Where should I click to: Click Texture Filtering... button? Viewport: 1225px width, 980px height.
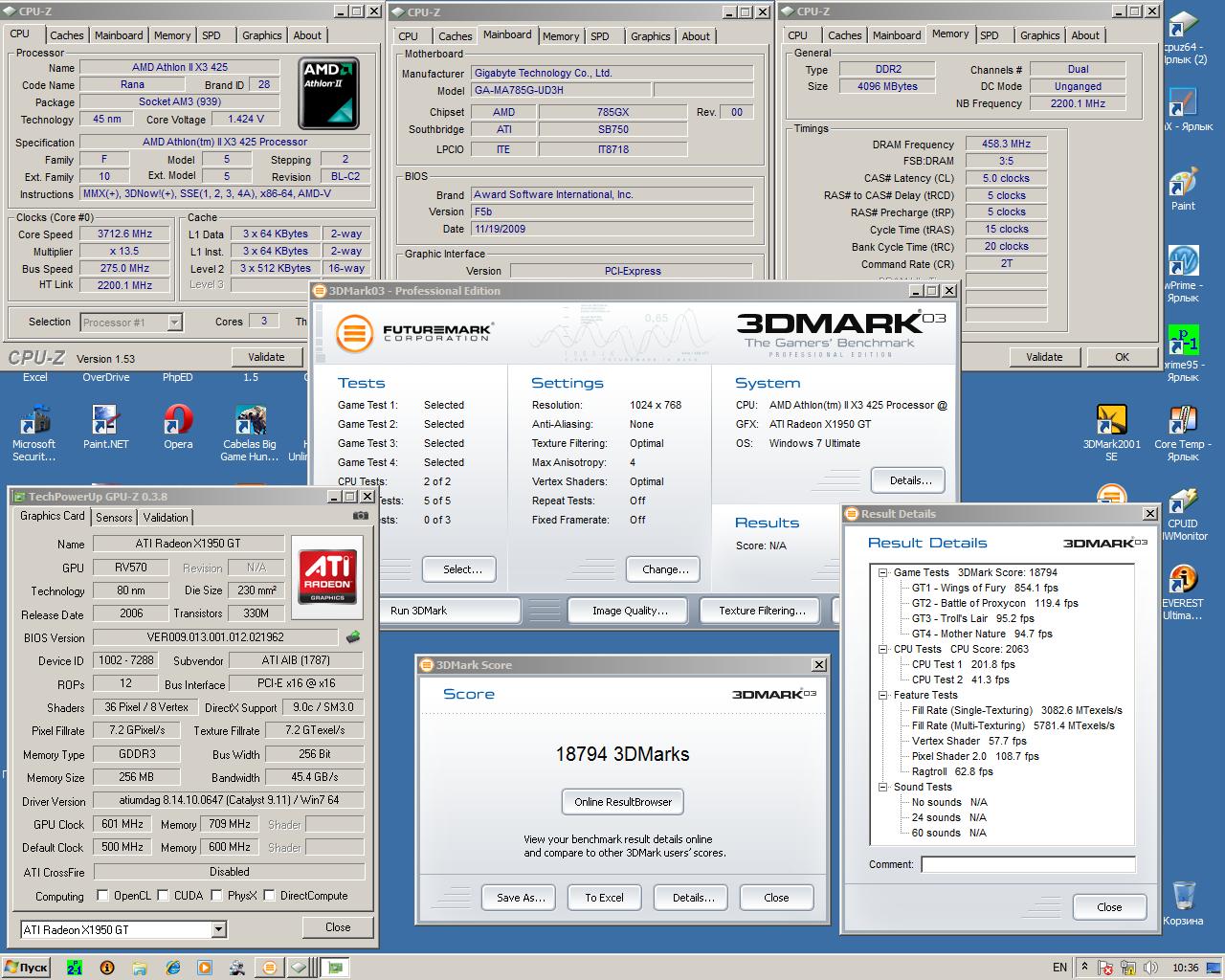click(762, 611)
